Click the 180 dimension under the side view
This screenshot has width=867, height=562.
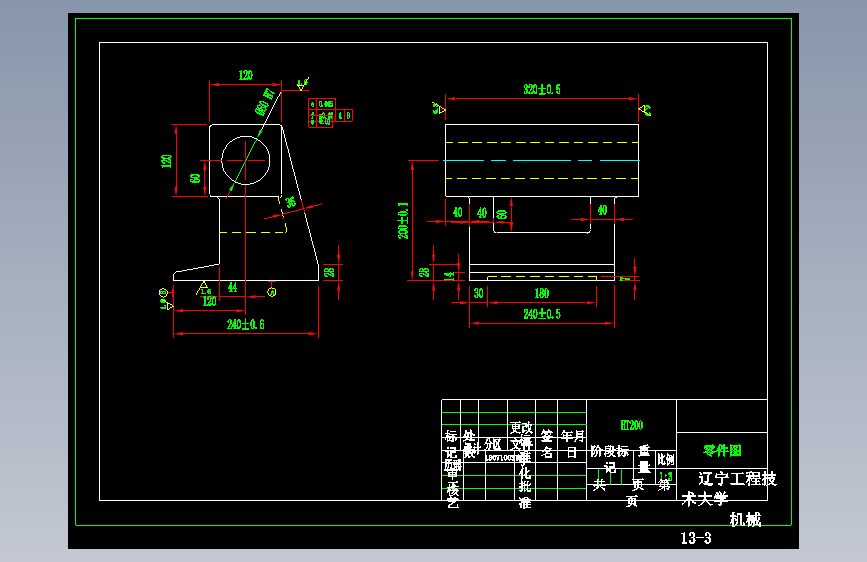click(542, 293)
